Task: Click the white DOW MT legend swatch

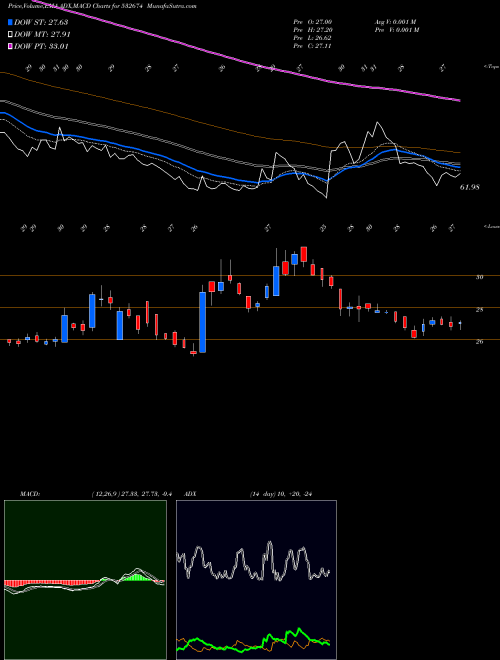Action: click(x=10, y=35)
